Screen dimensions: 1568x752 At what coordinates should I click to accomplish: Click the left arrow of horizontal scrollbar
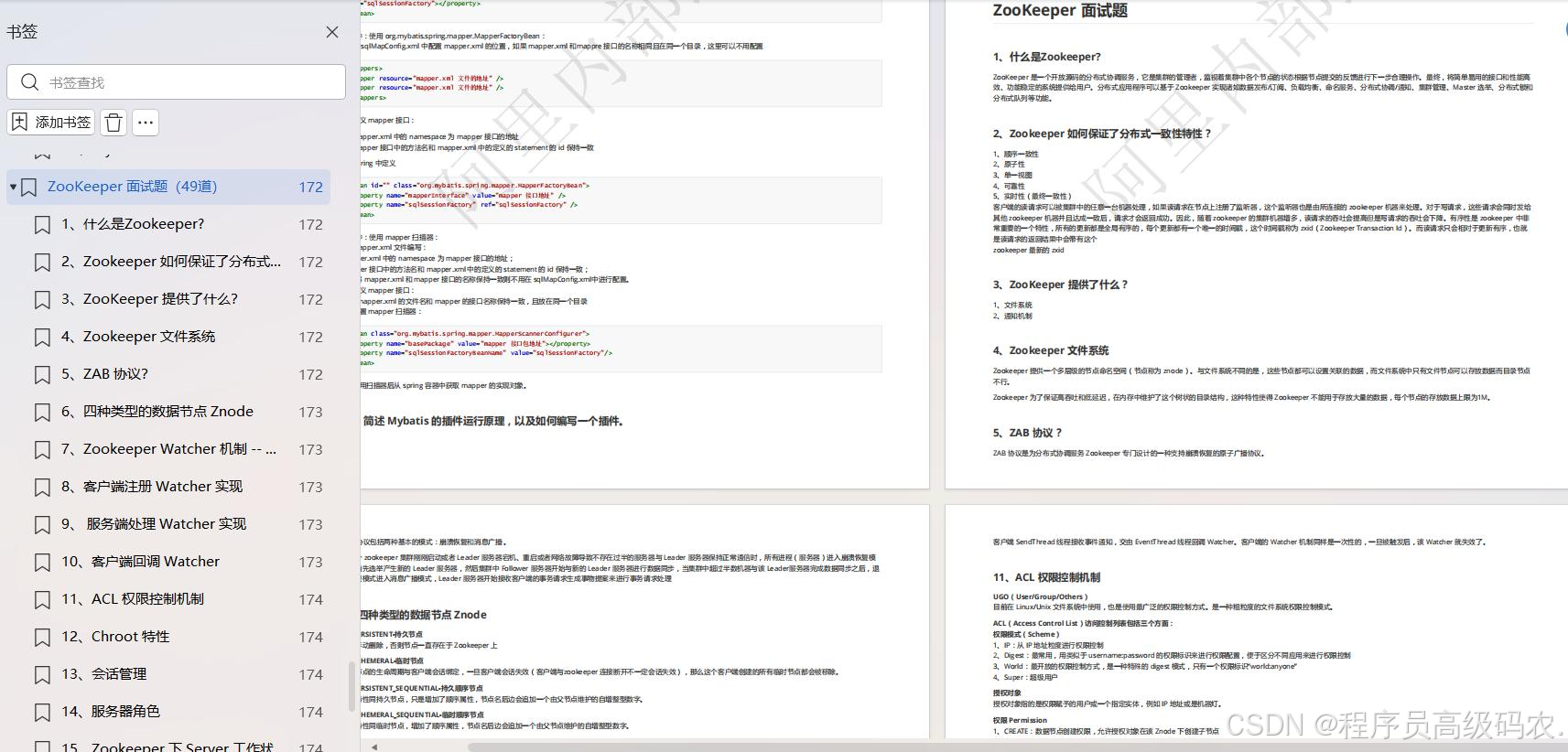tap(373, 747)
